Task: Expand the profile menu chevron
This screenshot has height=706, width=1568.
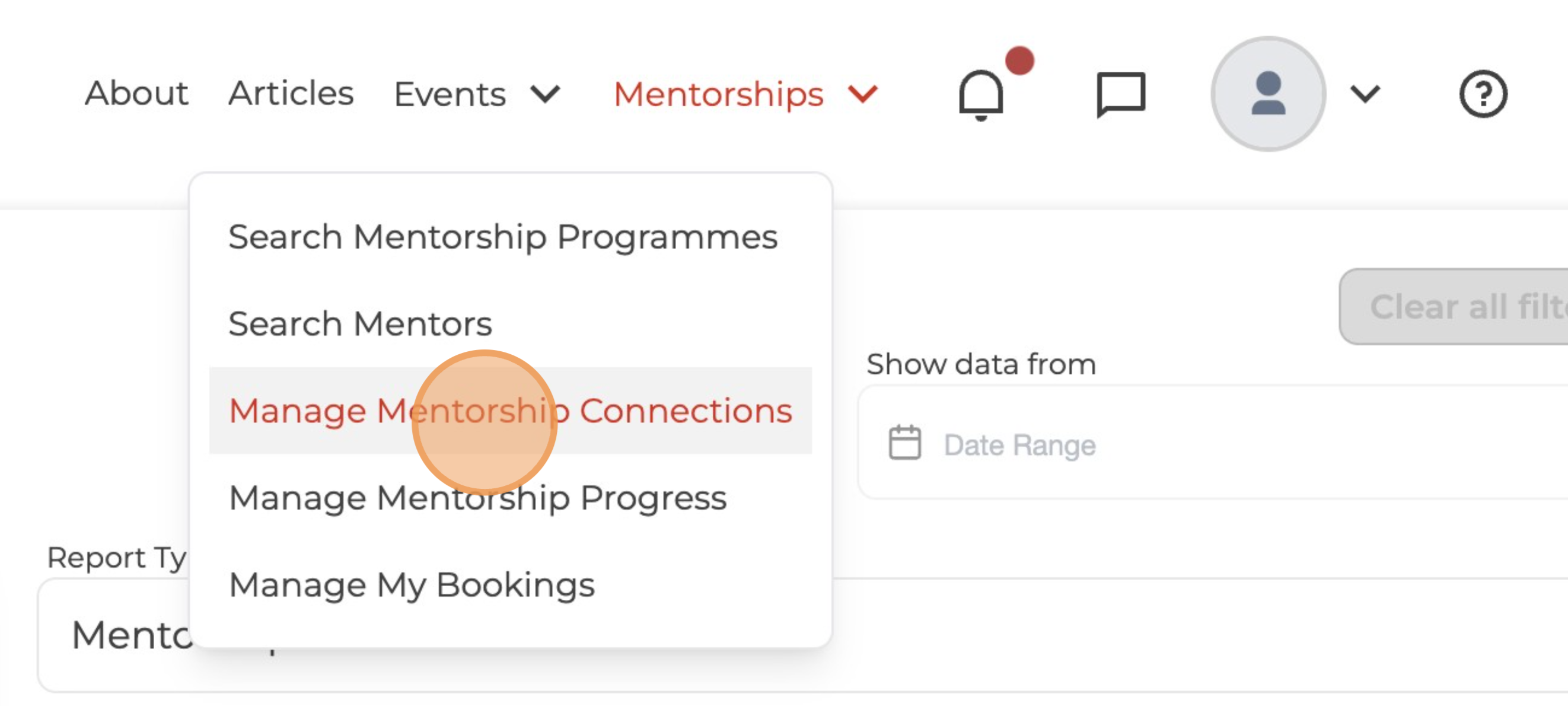Action: coord(1365,94)
